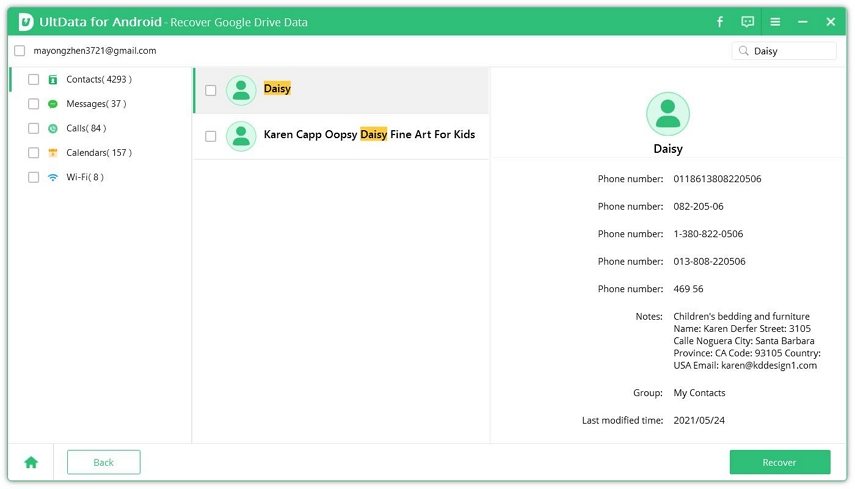Image resolution: width=855 pixels, height=489 pixels.
Task: Click the Facebook icon in title bar
Action: coord(720,22)
